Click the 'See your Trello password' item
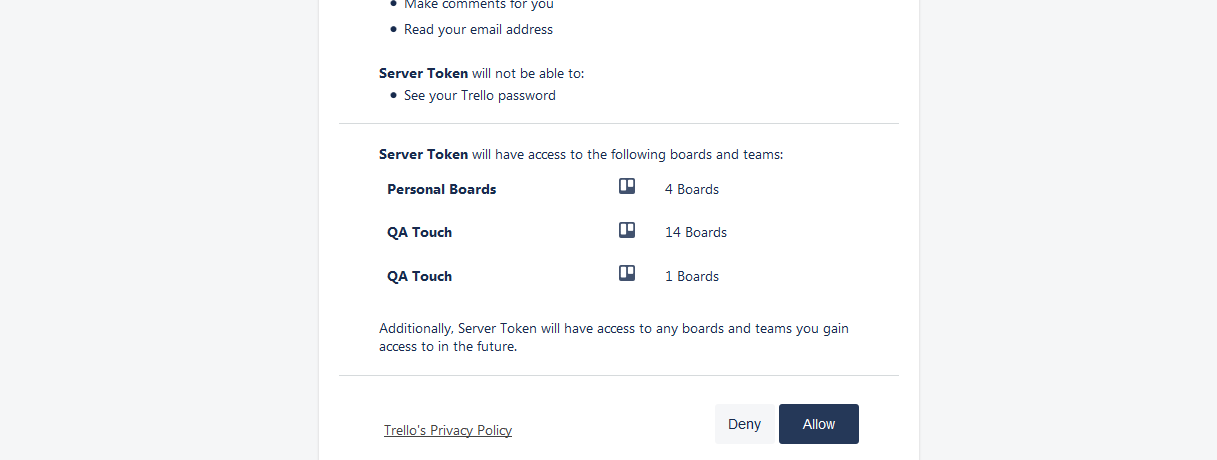The width and height of the screenshot is (1217, 460). coord(480,96)
